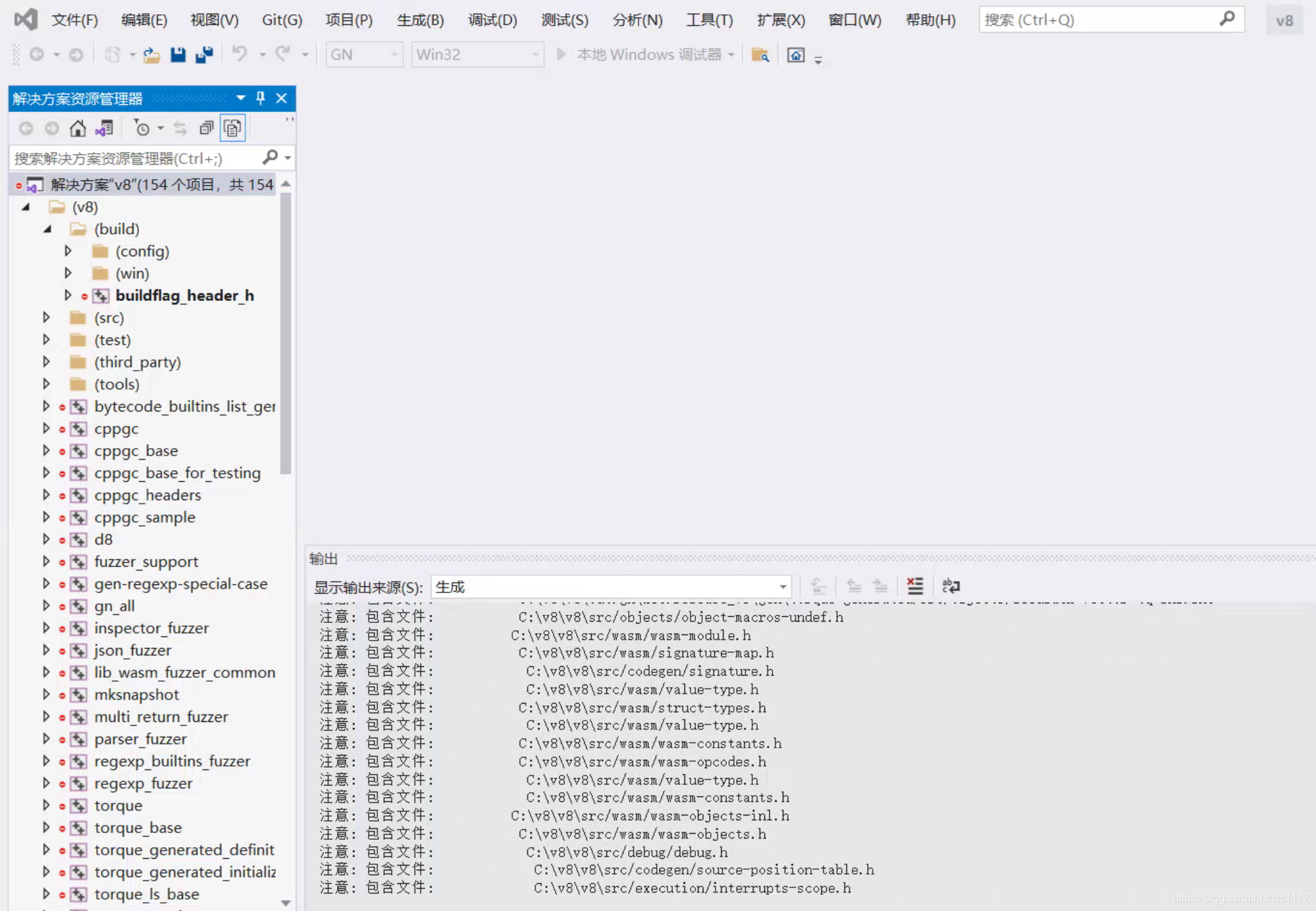1316x911 pixels.
Task: Click the Solution Explorer vertical scrollbar
Action: pos(286,333)
